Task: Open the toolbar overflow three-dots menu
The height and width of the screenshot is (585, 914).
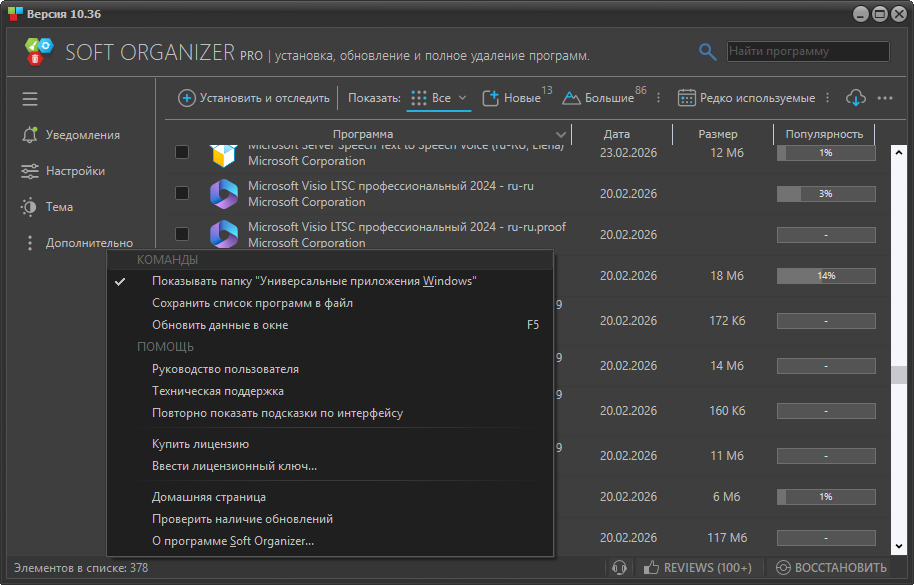Action: 885,98
